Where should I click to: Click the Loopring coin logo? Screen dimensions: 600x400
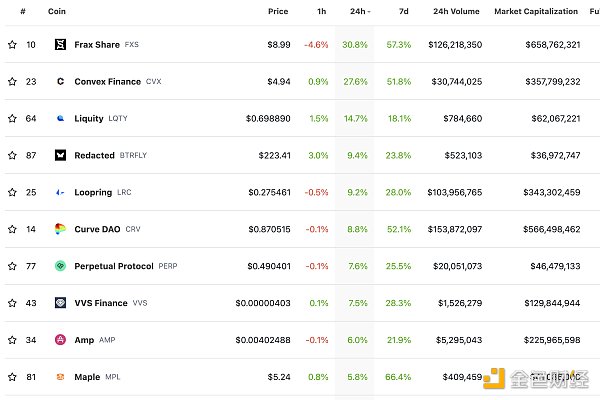pos(60,192)
